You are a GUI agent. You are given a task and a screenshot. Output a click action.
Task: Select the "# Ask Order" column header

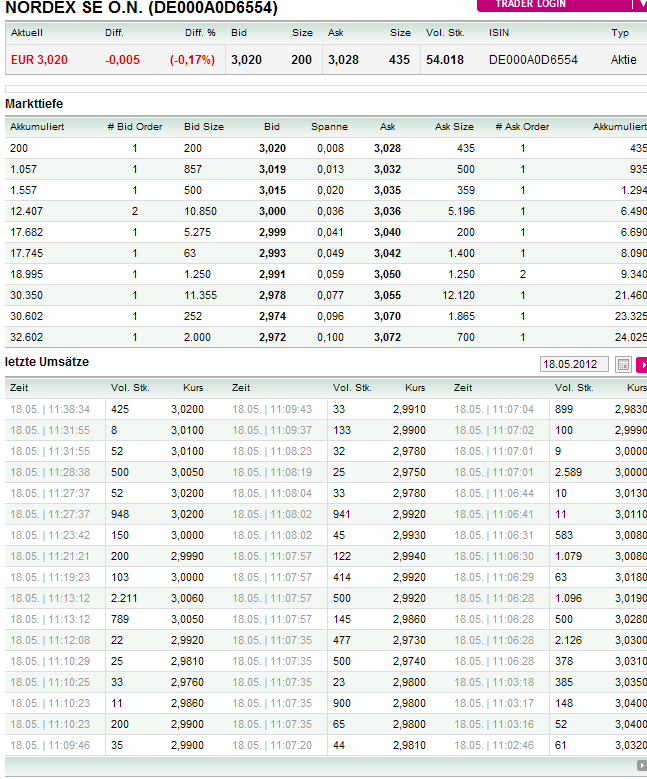(x=522, y=127)
